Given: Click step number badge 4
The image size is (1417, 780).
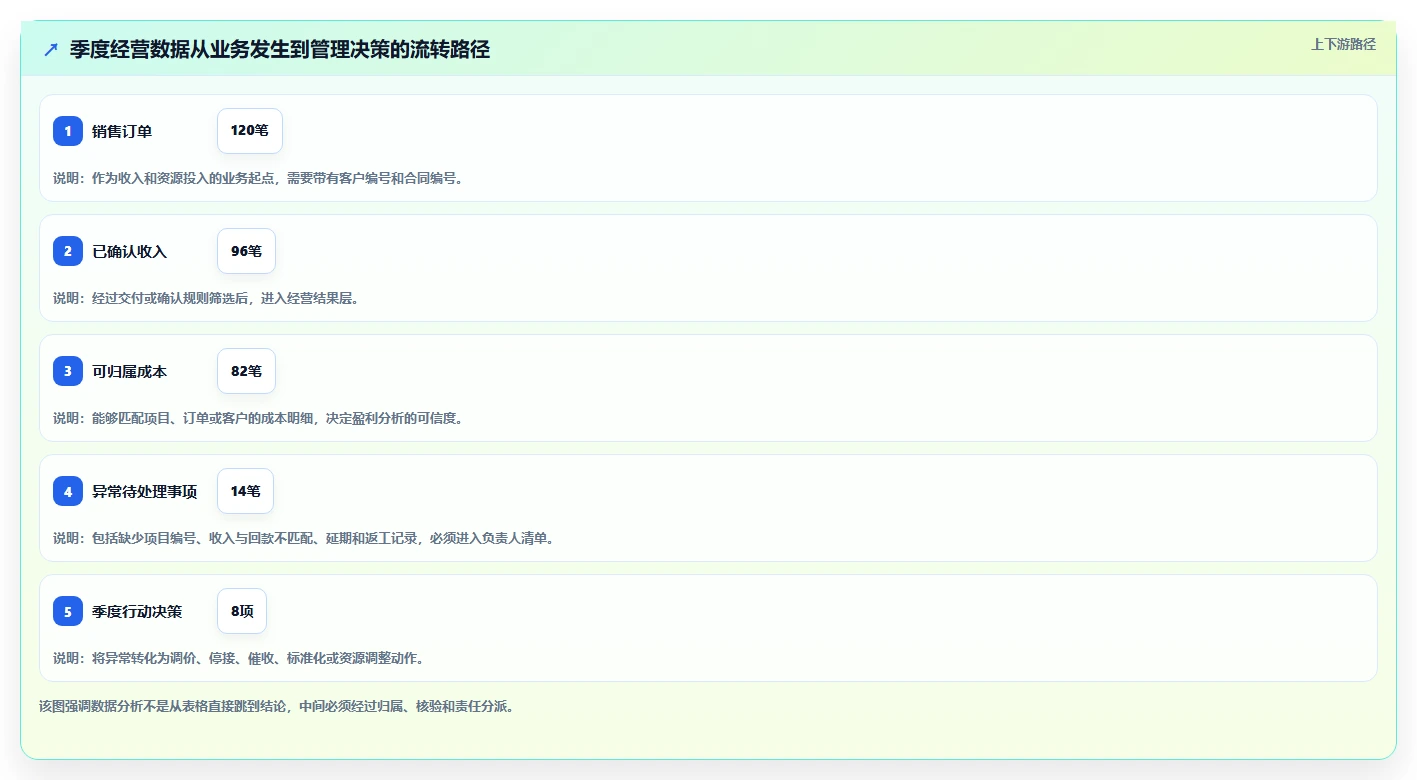Looking at the screenshot, I should pyautogui.click(x=68, y=491).
